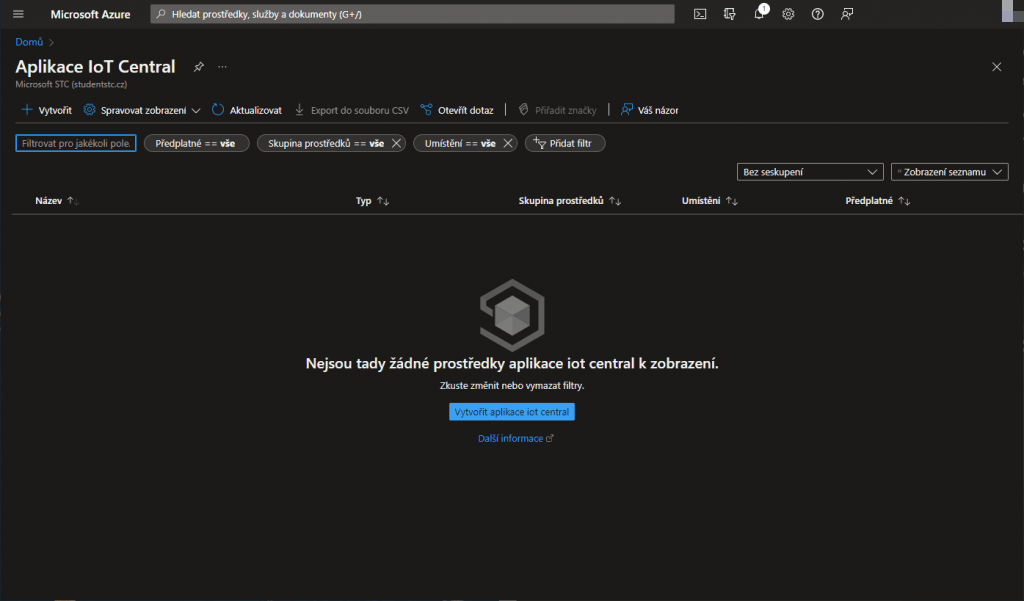Click the Vytvořit aplikace iot central button
The height and width of the screenshot is (601, 1024).
[x=511, y=412]
